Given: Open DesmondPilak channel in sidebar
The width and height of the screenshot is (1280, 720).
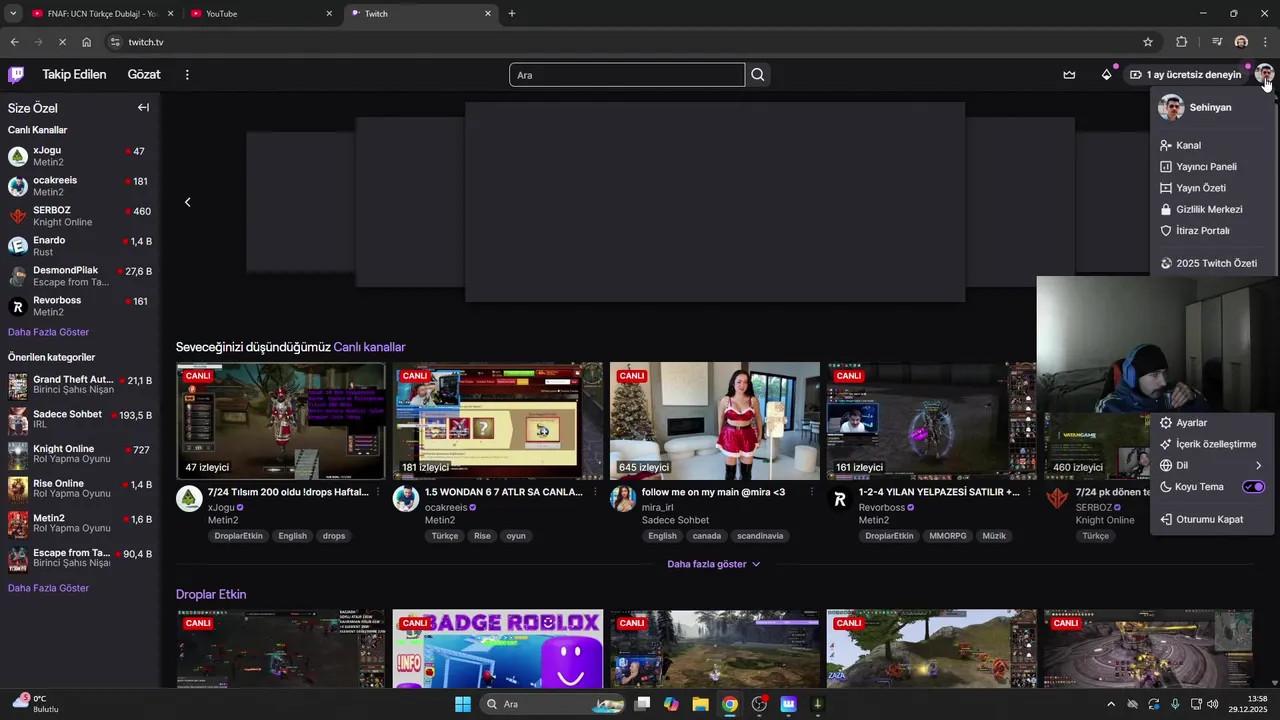Looking at the screenshot, I should (x=80, y=276).
